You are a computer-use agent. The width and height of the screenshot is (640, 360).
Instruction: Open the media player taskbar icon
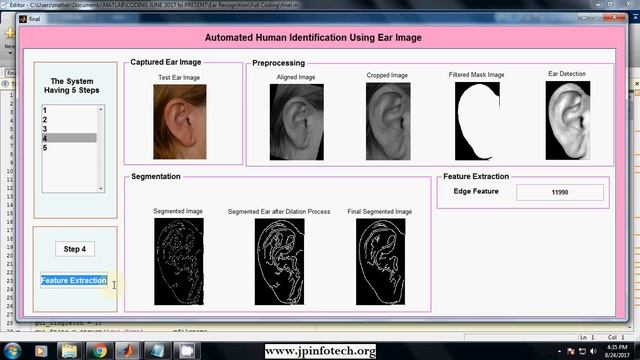point(41,351)
